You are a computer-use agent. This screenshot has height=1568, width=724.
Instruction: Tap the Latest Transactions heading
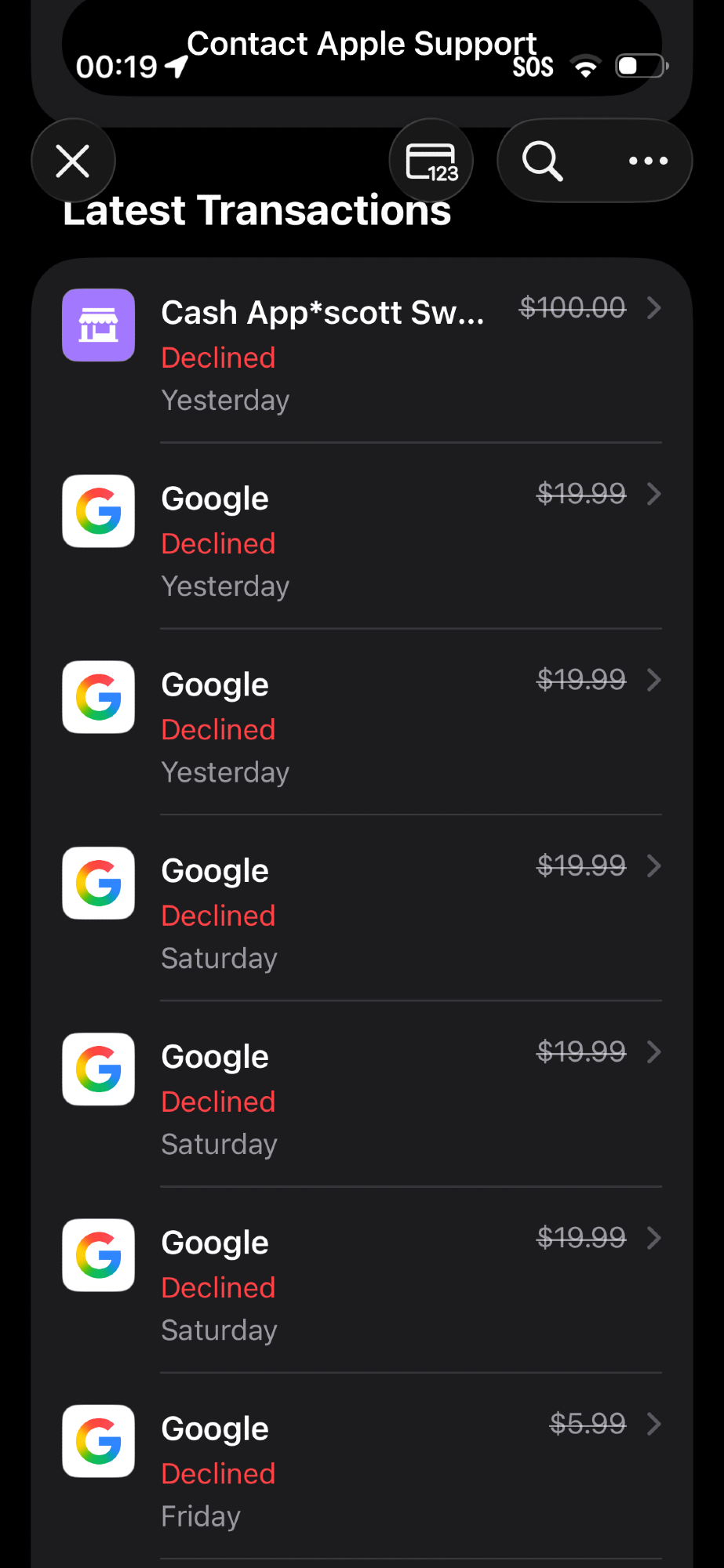coord(257,211)
